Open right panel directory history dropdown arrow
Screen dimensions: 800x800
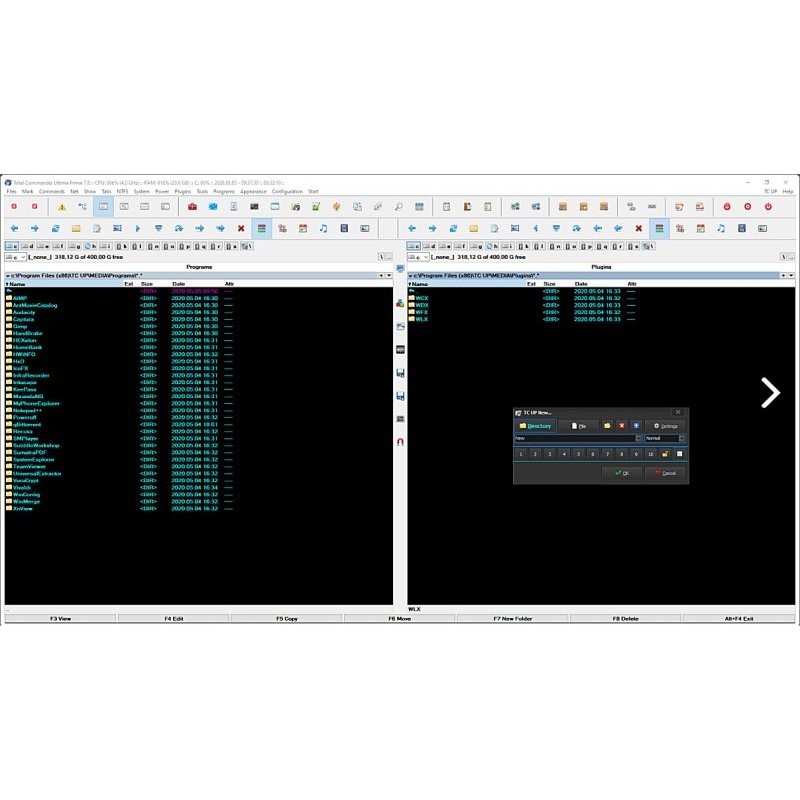click(791, 276)
